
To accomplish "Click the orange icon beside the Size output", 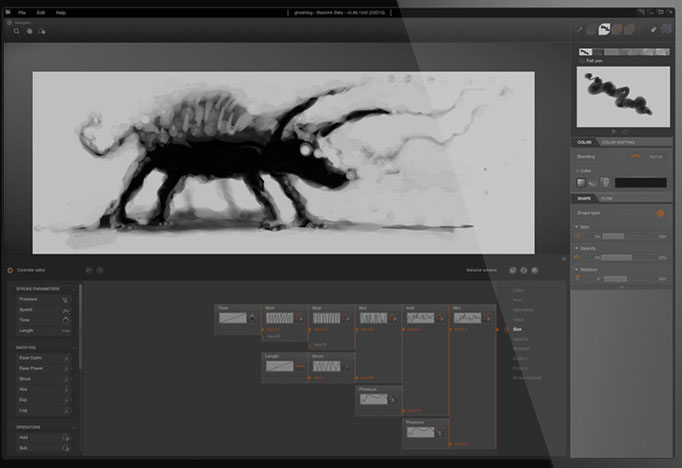I will click(x=506, y=330).
